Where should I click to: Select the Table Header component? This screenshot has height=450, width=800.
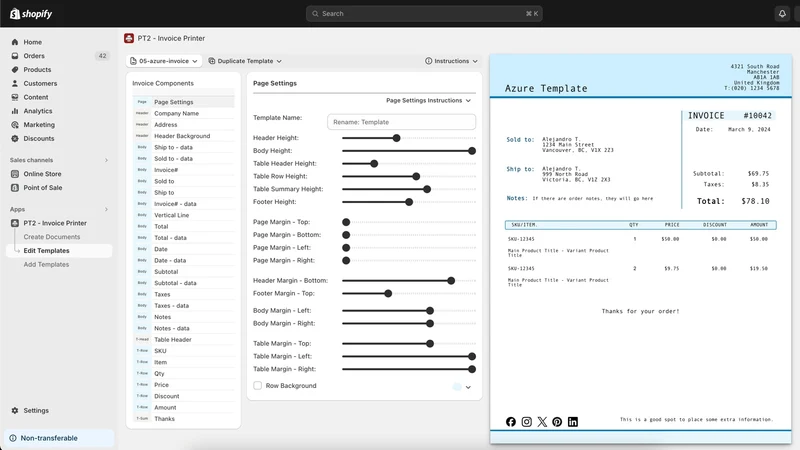point(184,339)
